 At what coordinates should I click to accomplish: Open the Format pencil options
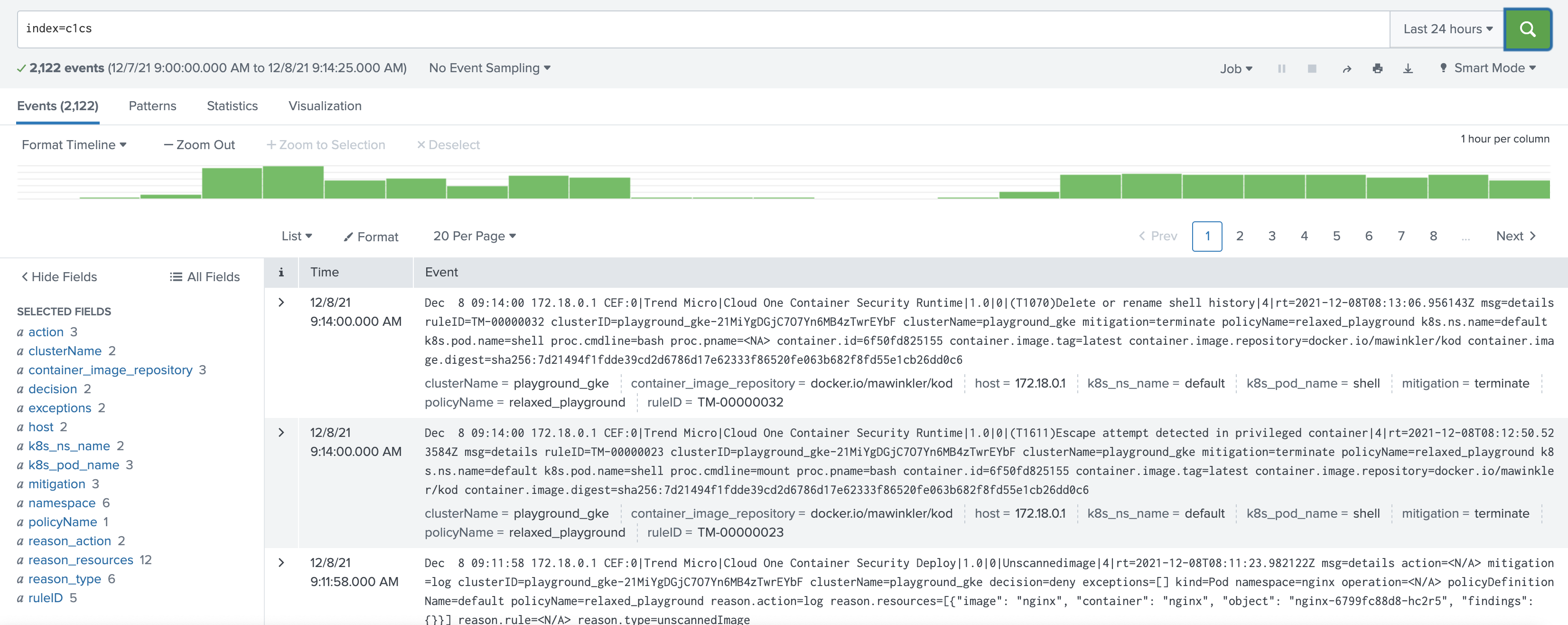click(x=371, y=237)
